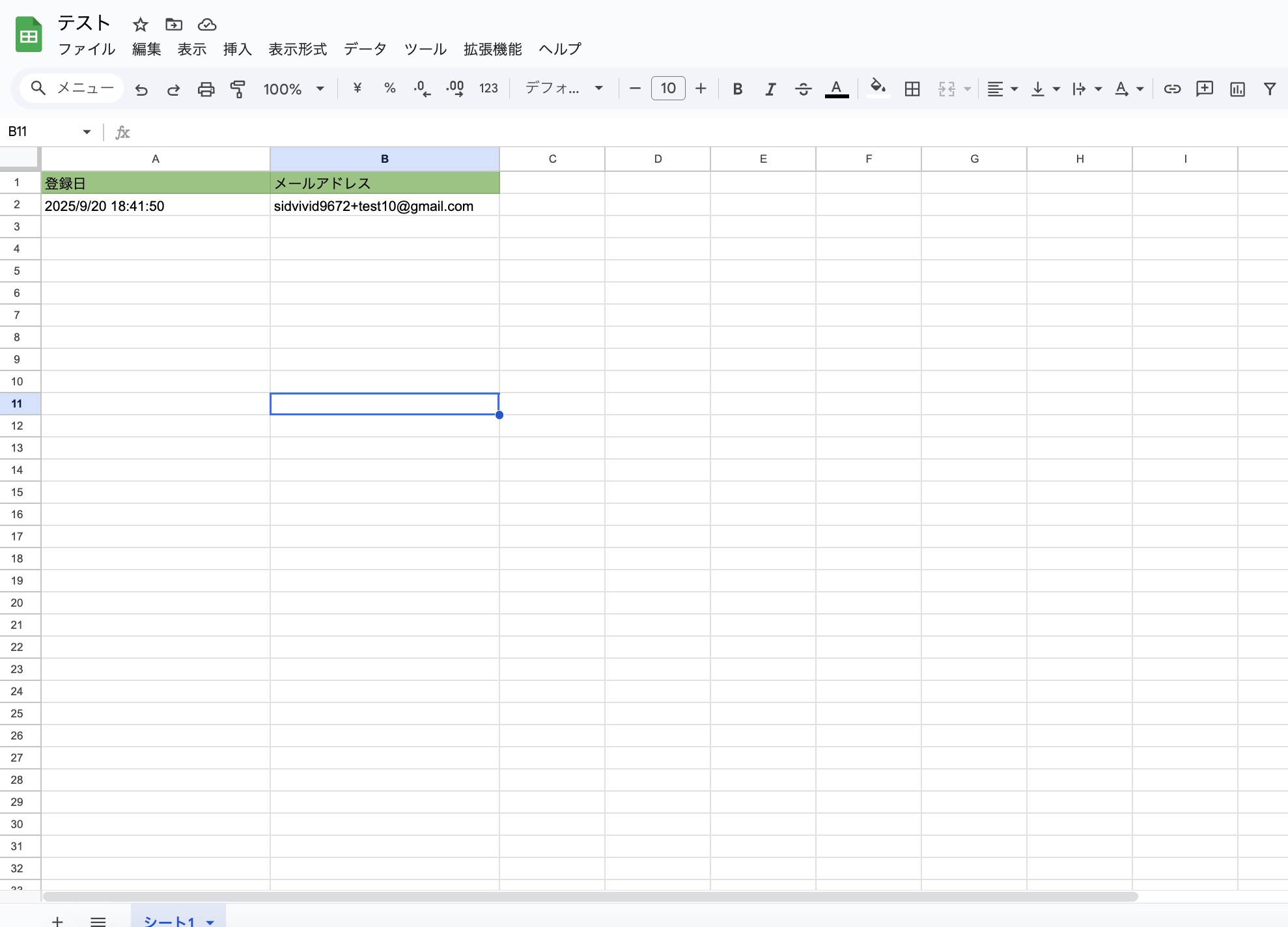This screenshot has width=1288, height=927.
Task: Click the メニュー search box
Action: pyautogui.click(x=72, y=89)
